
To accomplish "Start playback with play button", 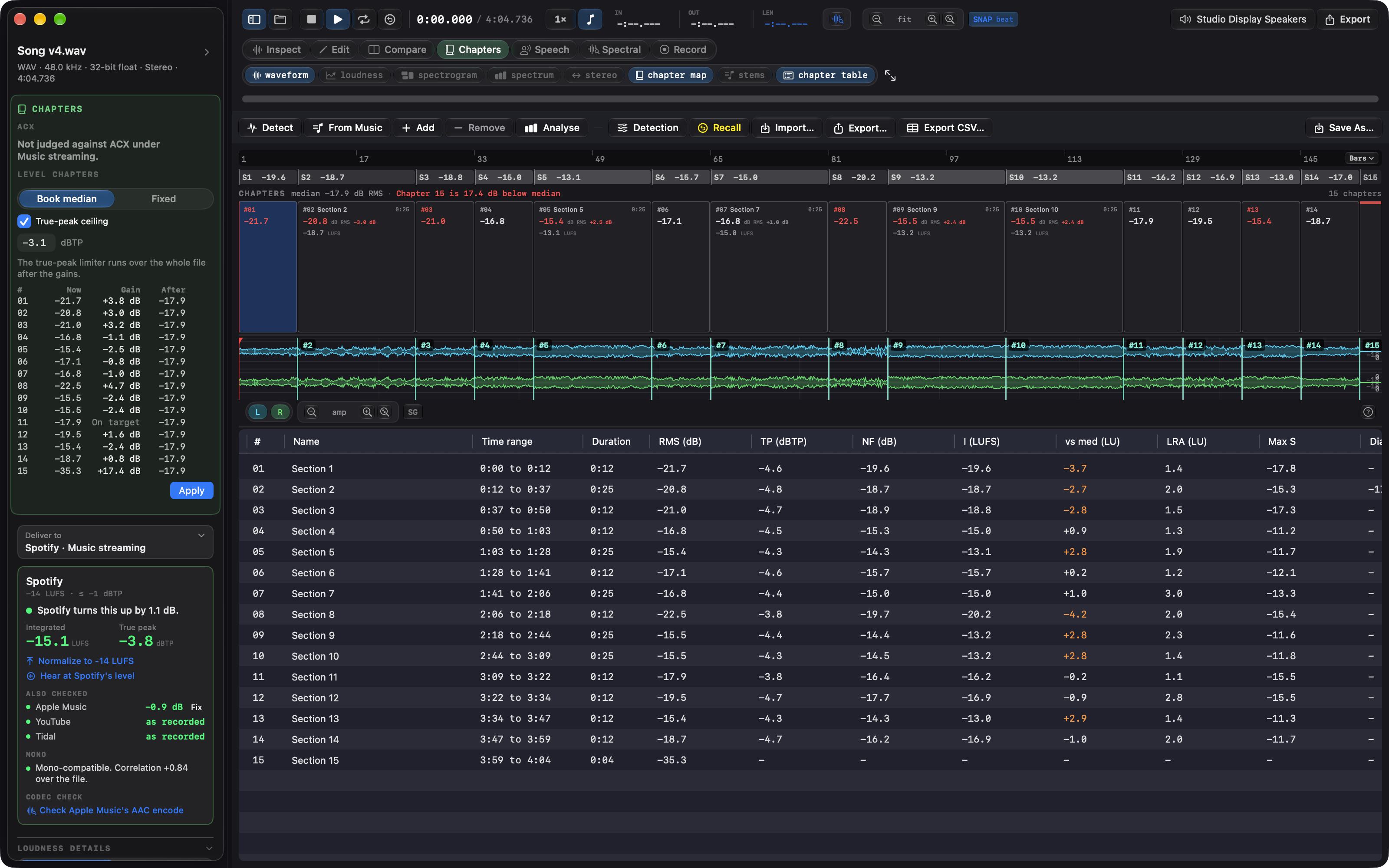I will tap(338, 20).
